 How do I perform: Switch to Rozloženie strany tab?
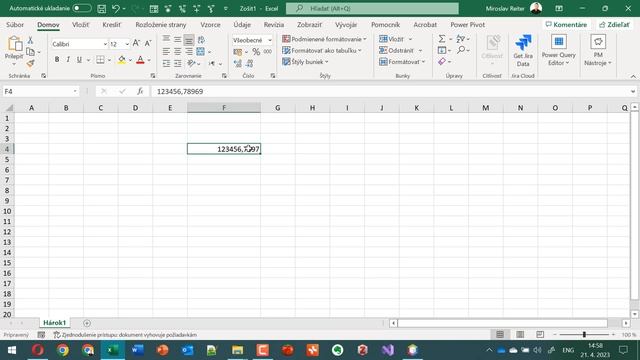pyautogui.click(x=161, y=24)
